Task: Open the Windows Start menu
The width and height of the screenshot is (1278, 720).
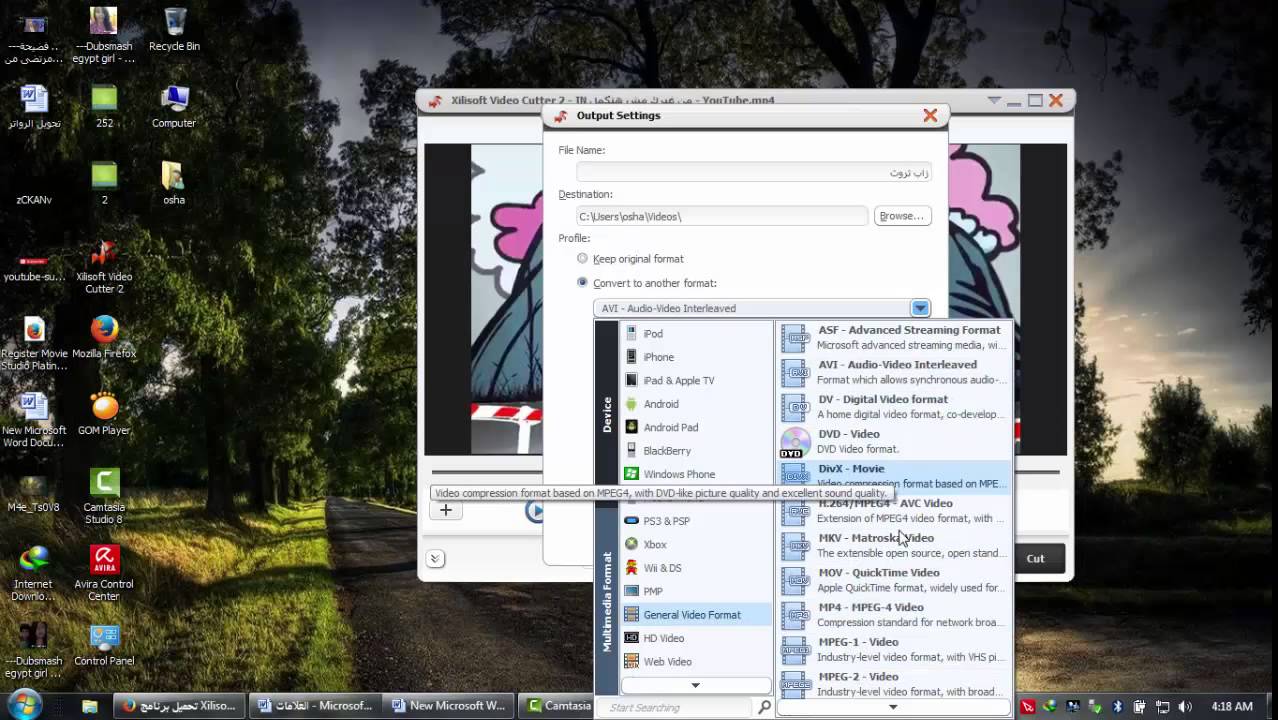Action: click(24, 705)
